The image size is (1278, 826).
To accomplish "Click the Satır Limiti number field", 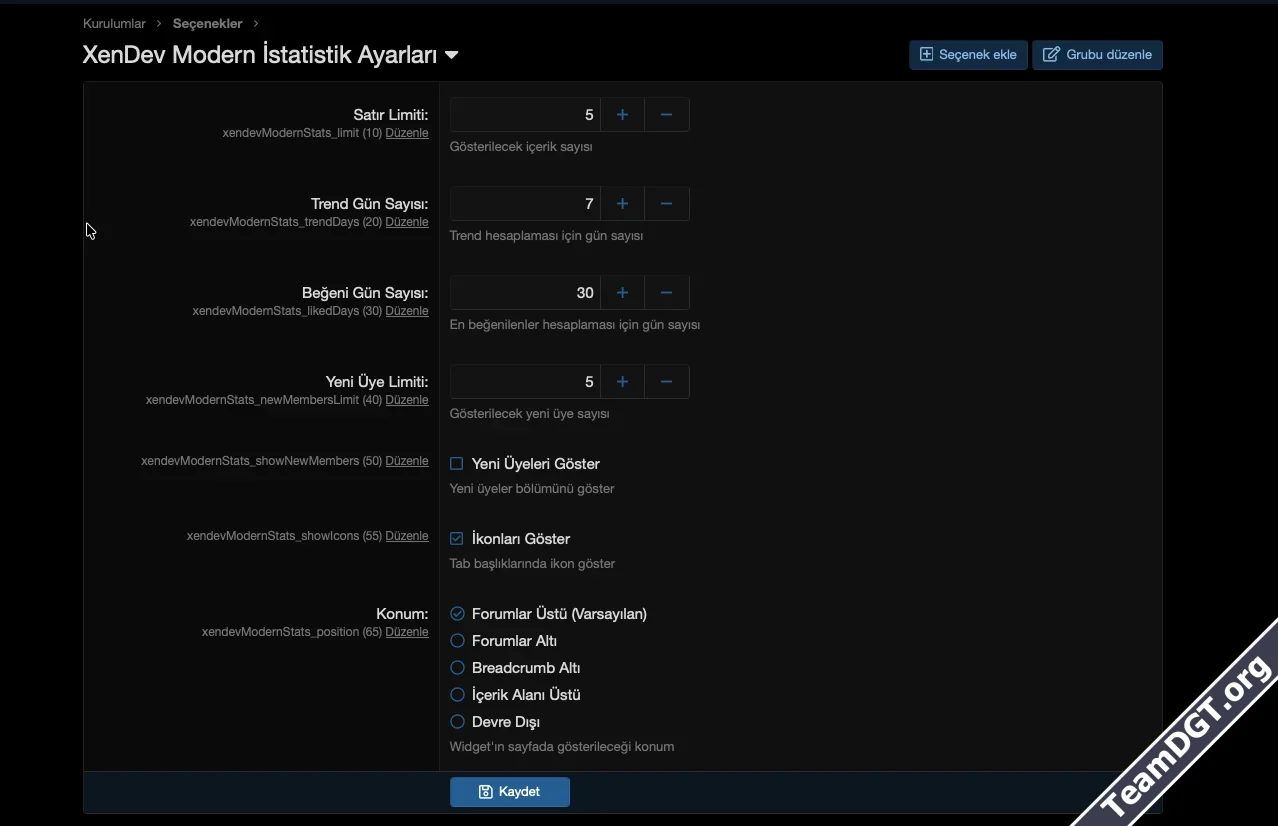I will tap(524, 115).
